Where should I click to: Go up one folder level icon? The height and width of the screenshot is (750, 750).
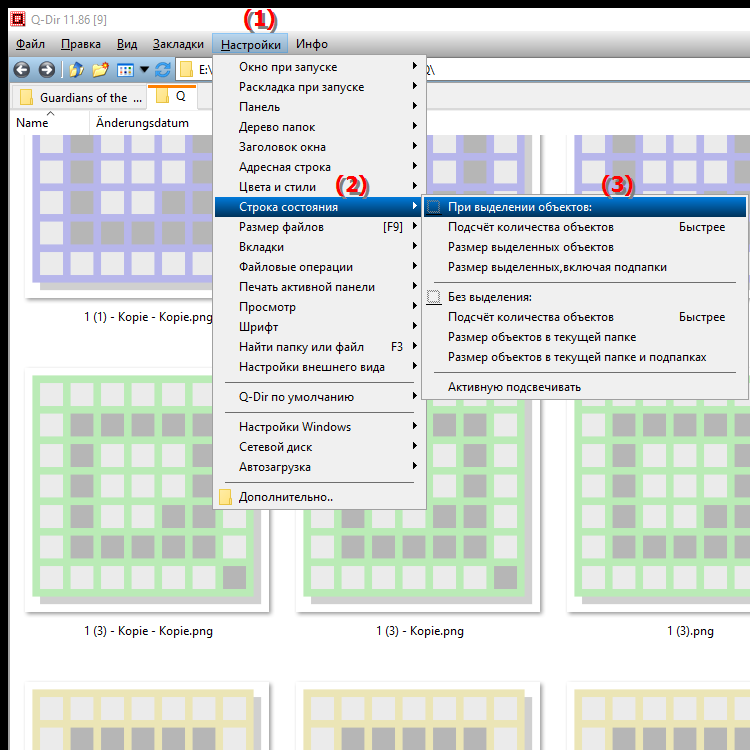point(76,70)
